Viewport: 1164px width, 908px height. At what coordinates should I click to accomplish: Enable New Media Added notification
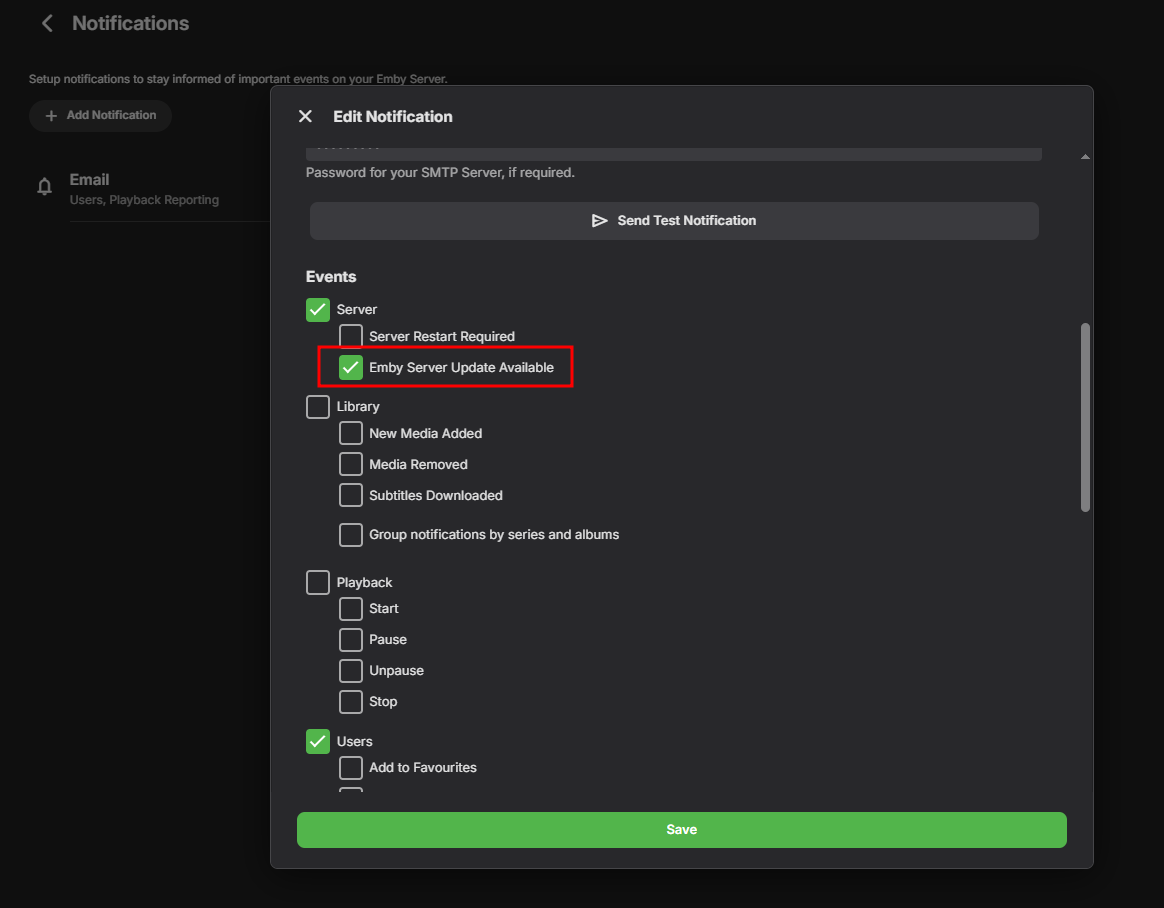[x=351, y=434]
